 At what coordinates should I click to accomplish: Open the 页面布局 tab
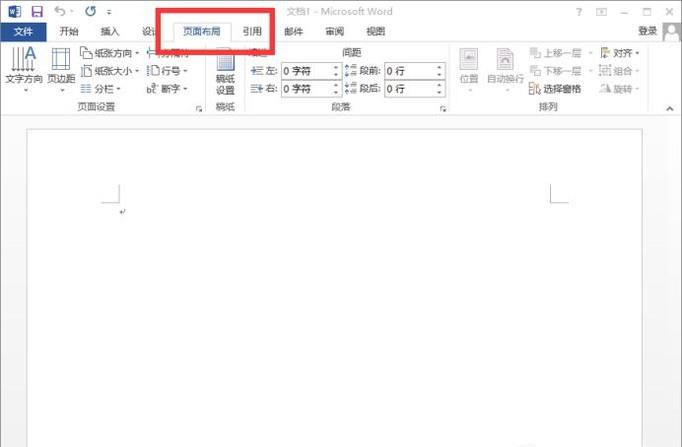201,31
